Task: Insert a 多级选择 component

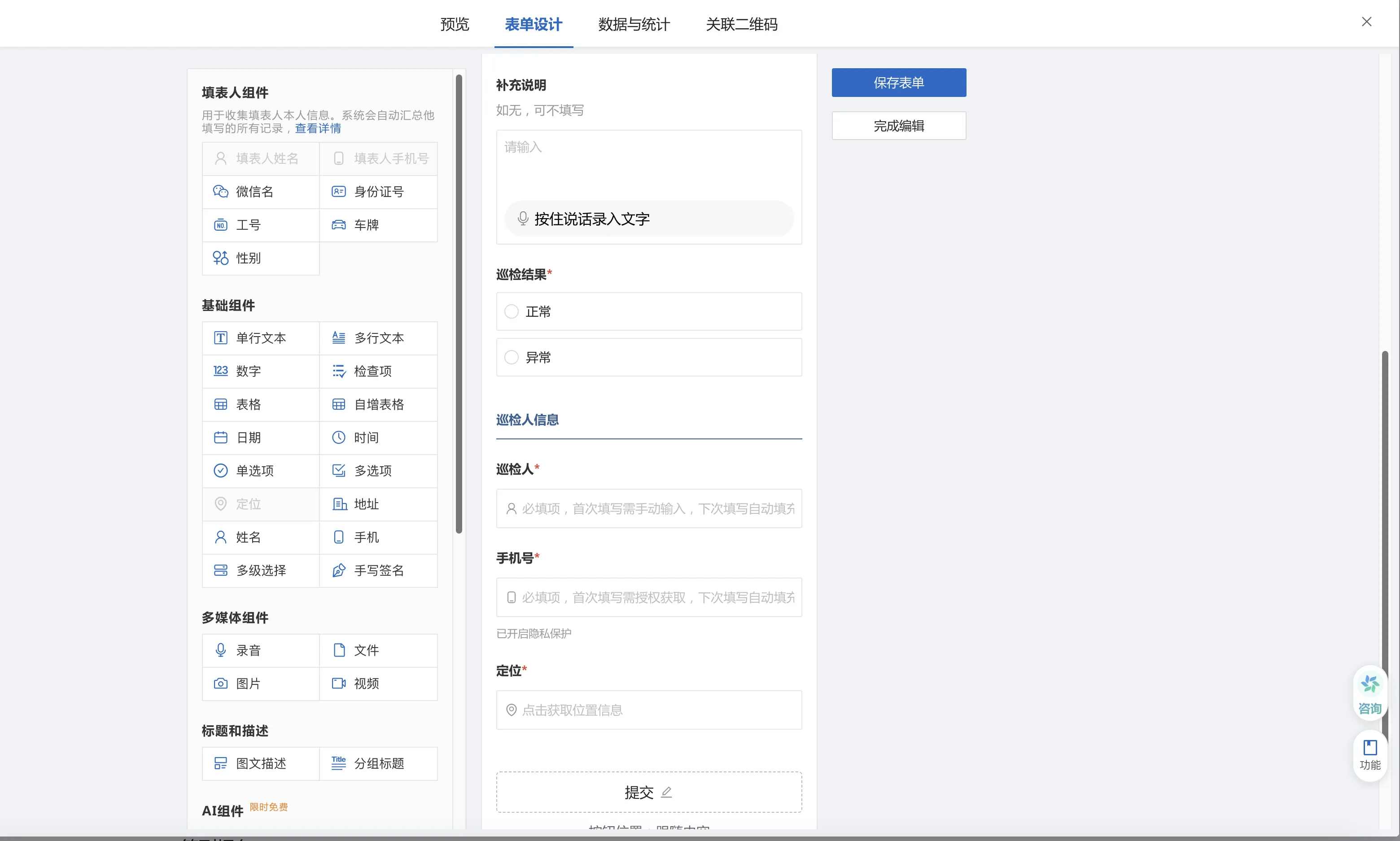Action: pos(261,570)
